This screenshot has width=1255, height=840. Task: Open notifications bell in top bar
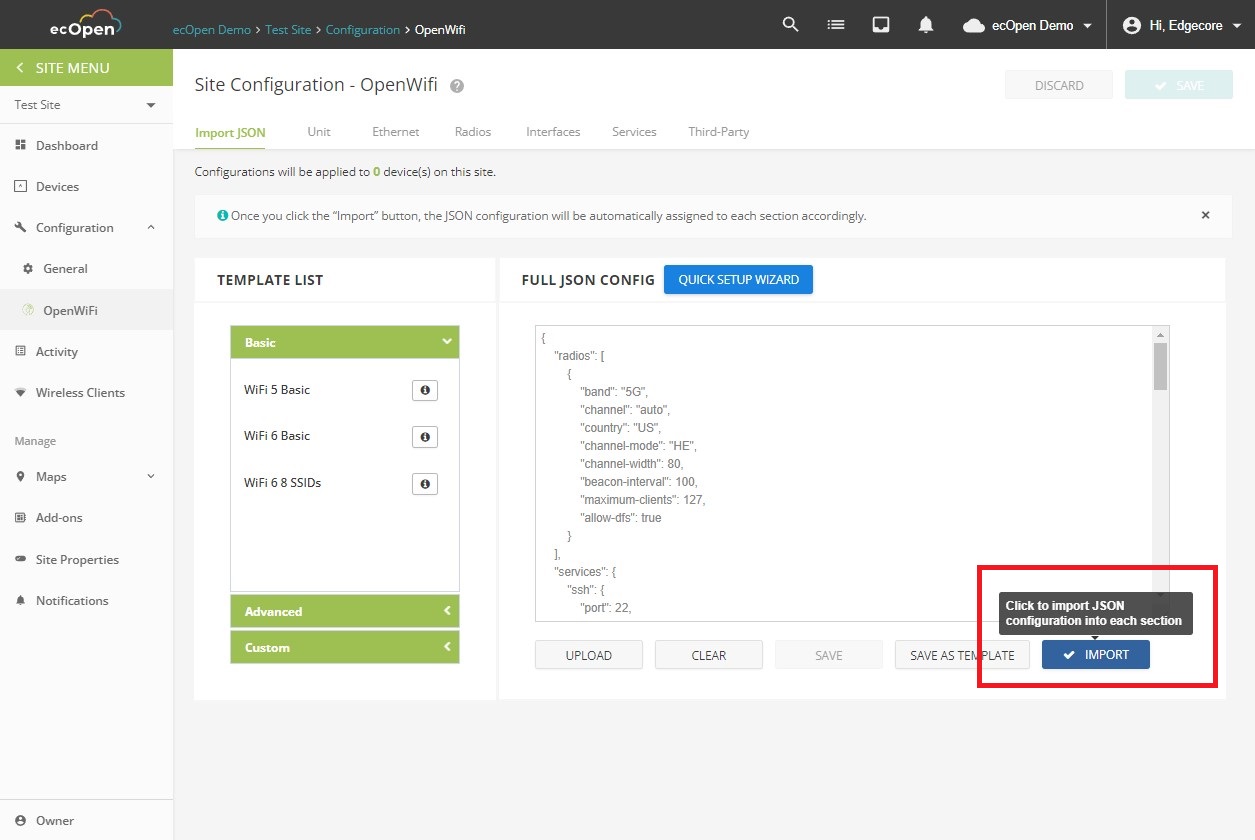(926, 25)
